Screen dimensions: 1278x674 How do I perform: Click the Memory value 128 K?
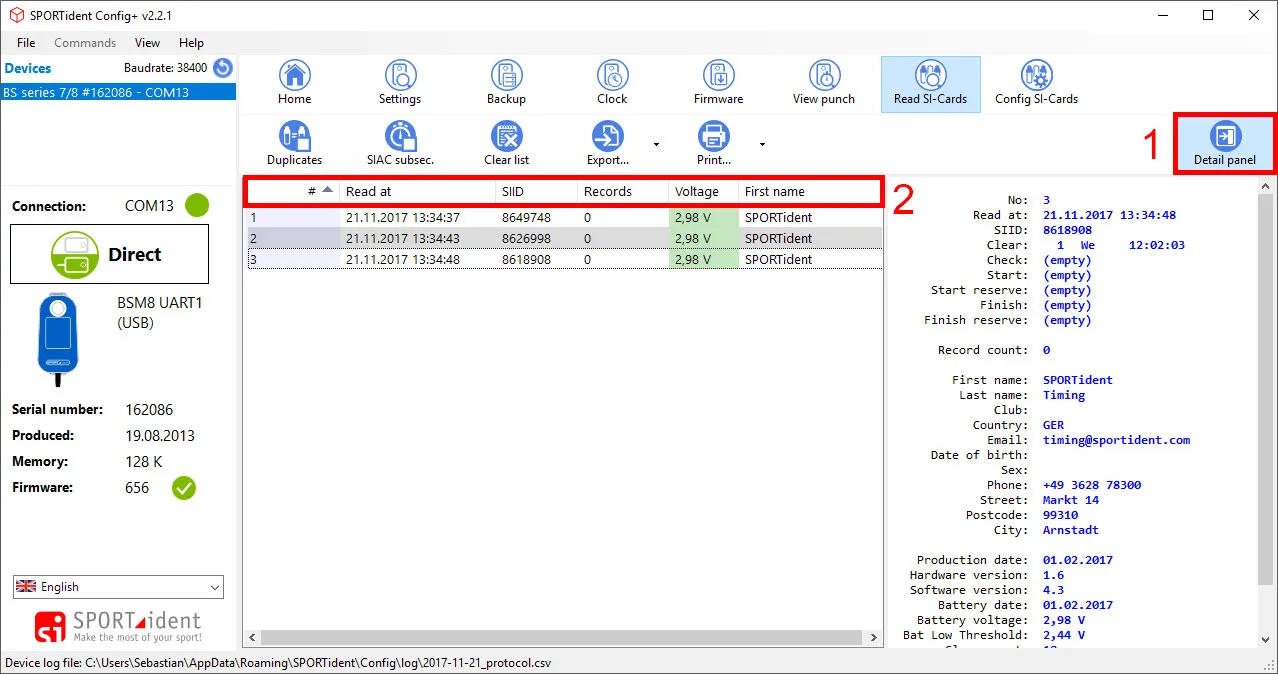click(144, 462)
